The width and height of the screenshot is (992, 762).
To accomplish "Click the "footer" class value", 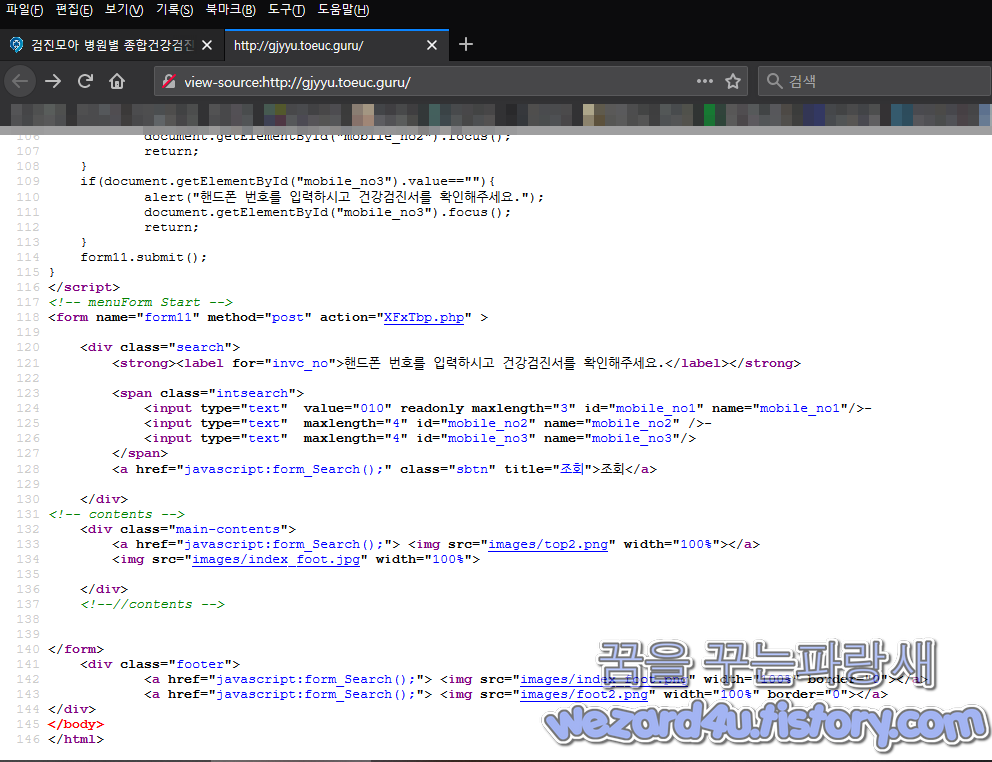I will pos(201,664).
